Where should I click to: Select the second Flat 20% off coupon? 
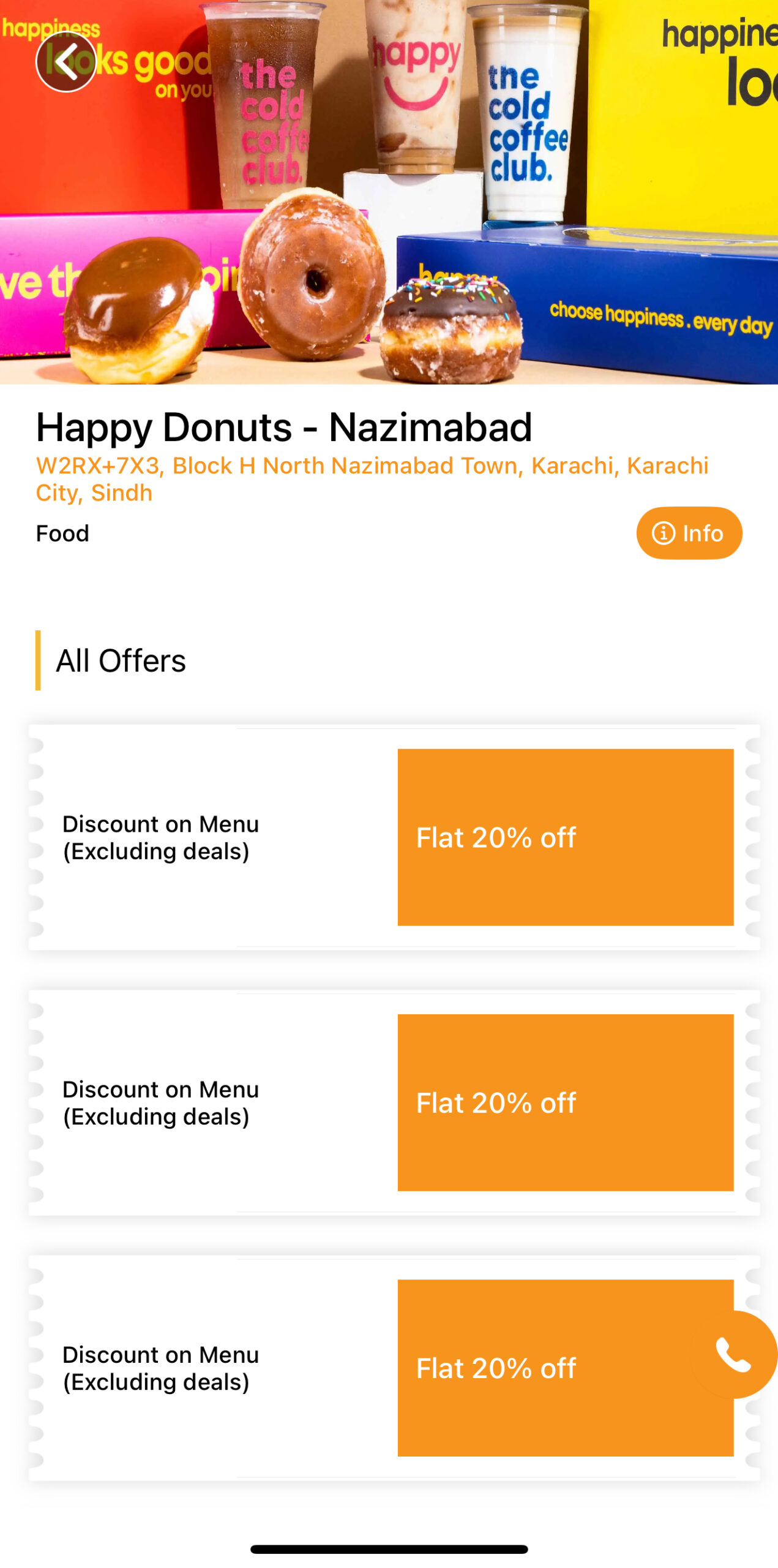[565, 1102]
